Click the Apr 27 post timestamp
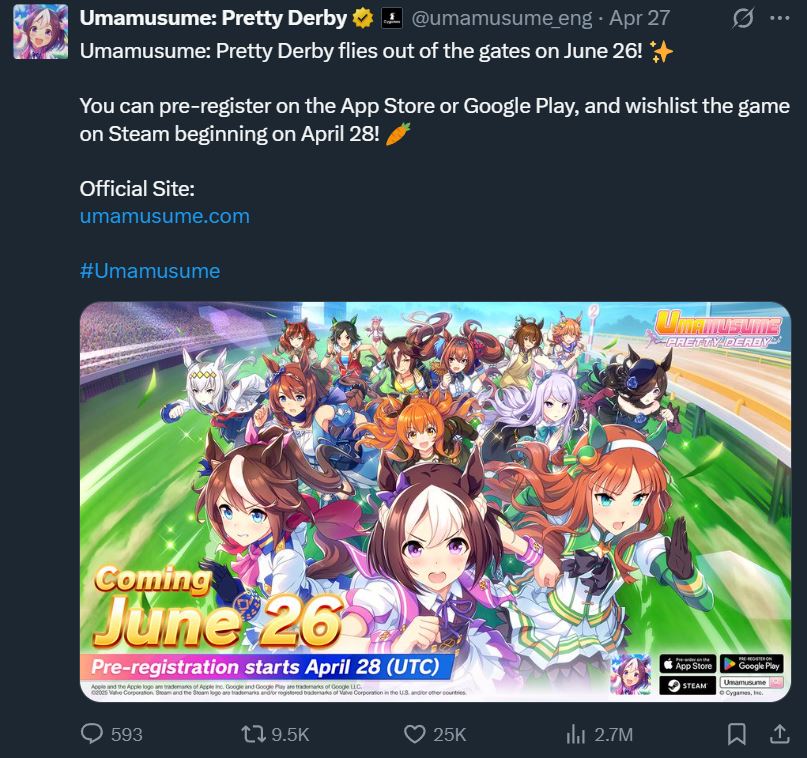 (639, 19)
